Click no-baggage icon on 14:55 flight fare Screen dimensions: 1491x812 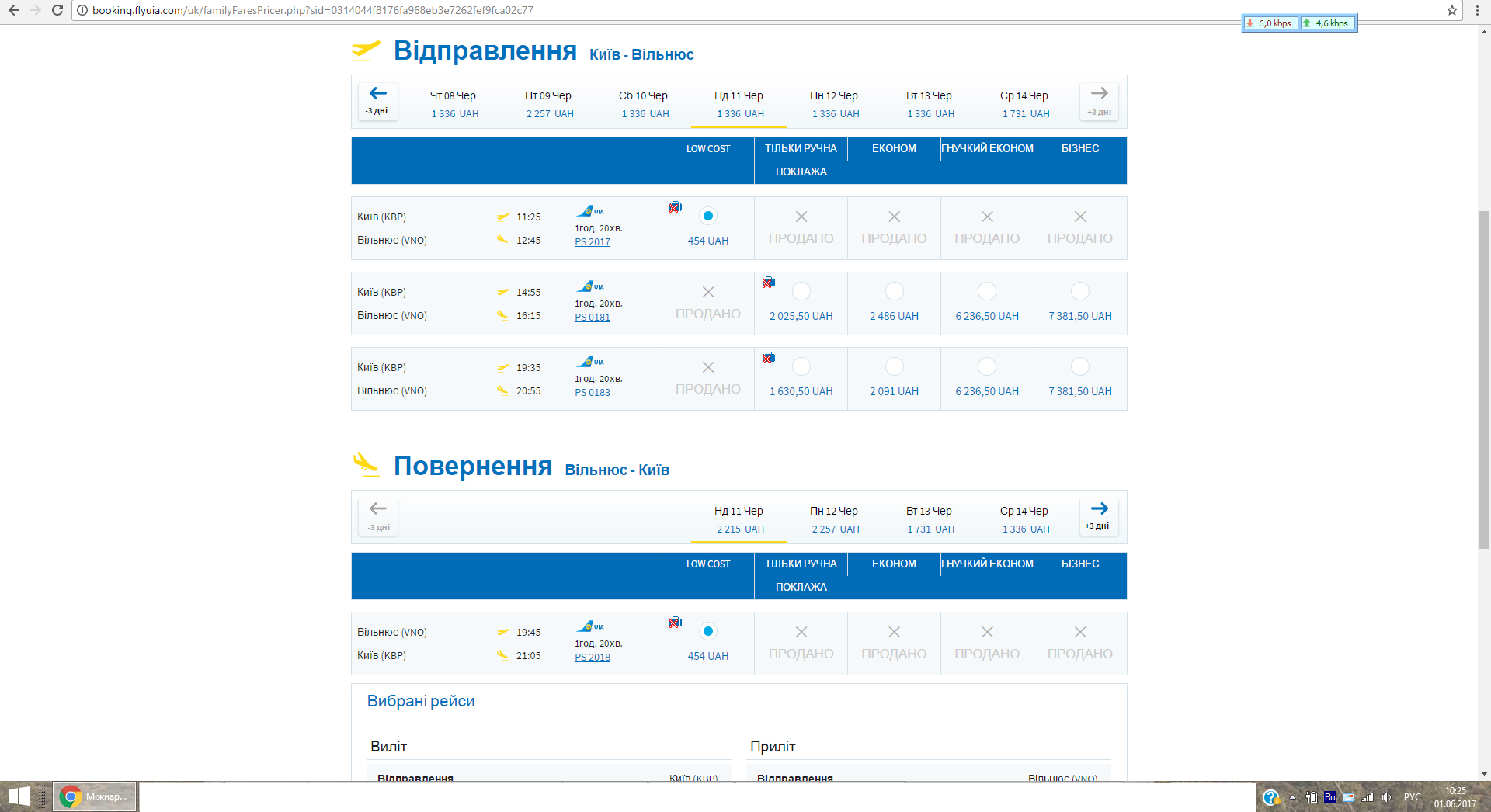pyautogui.click(x=769, y=283)
